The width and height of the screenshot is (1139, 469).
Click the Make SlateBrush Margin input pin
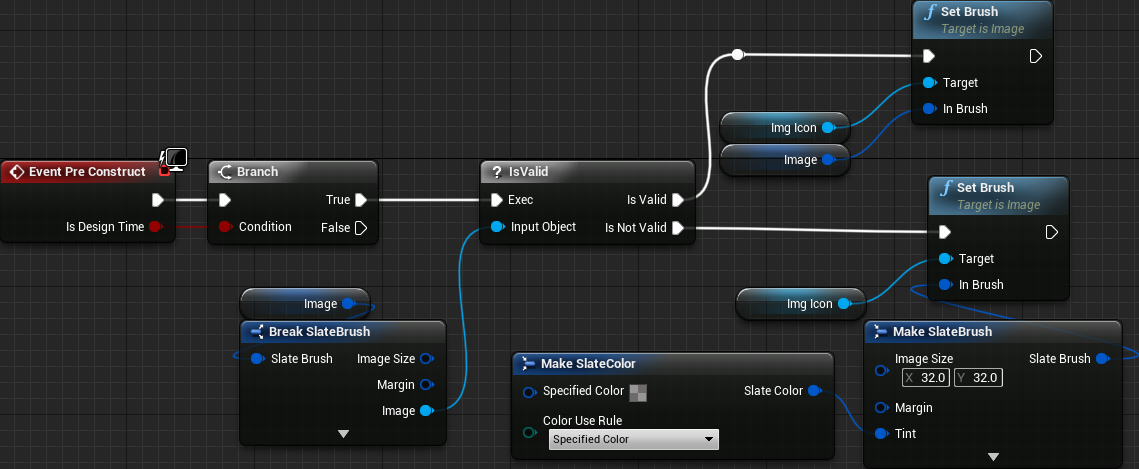point(881,407)
